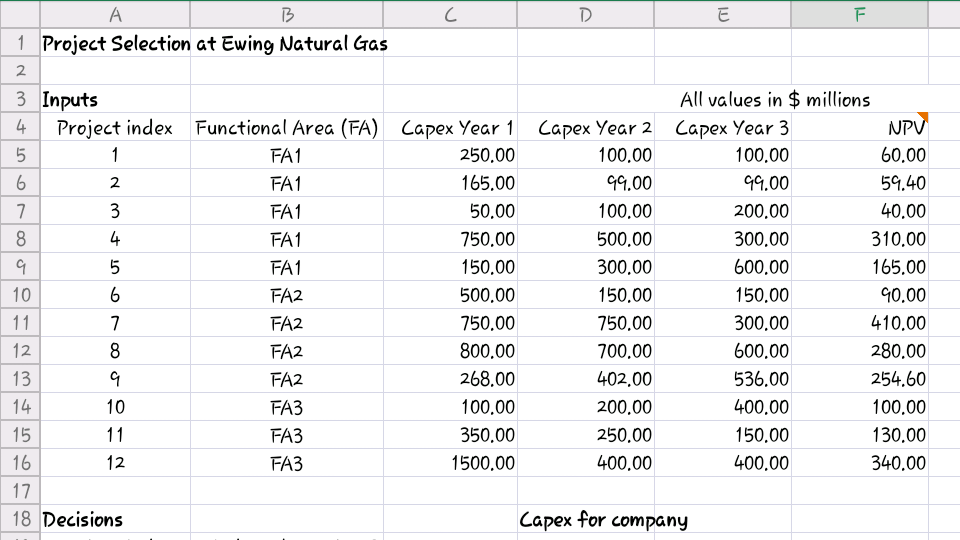Image resolution: width=960 pixels, height=540 pixels.
Task: Select column A header
Action: pyautogui.click(x=115, y=14)
